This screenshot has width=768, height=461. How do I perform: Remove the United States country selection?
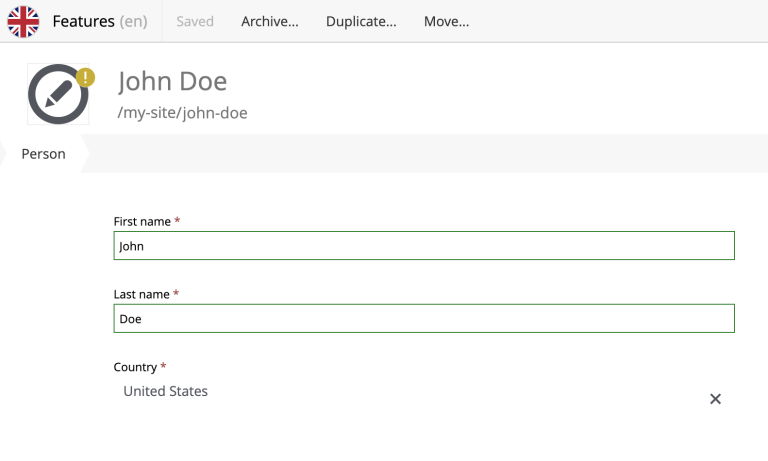715,399
